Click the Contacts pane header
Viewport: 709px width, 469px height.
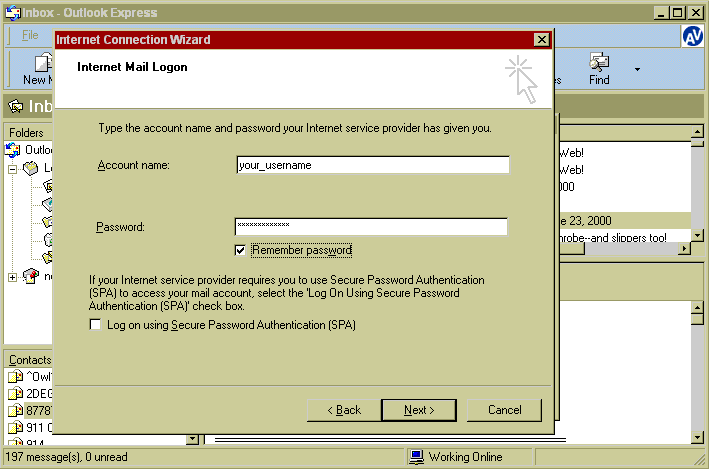[28, 360]
